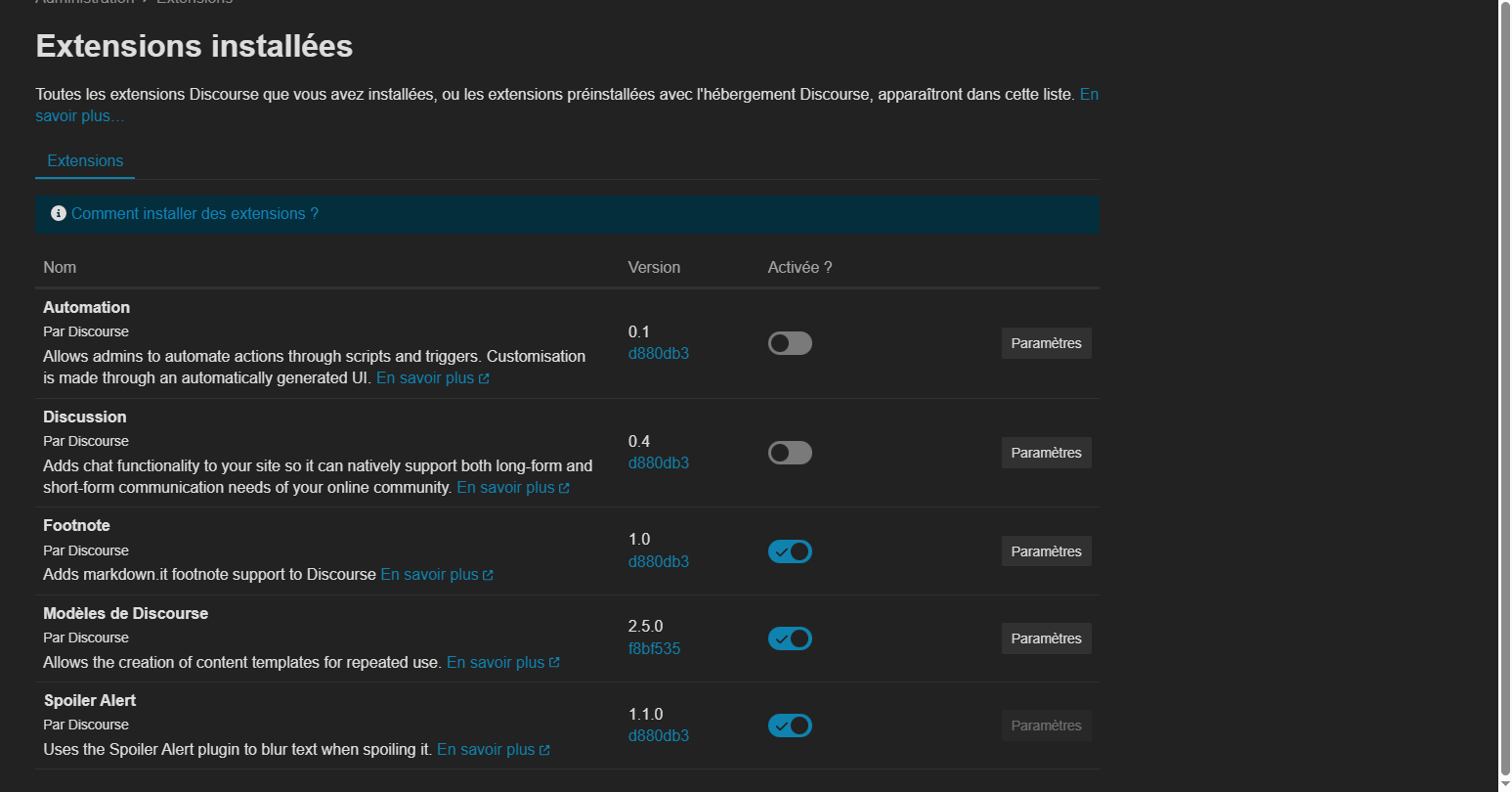Image resolution: width=1512 pixels, height=792 pixels.
Task: Select the Extensions tab
Action: click(x=85, y=161)
